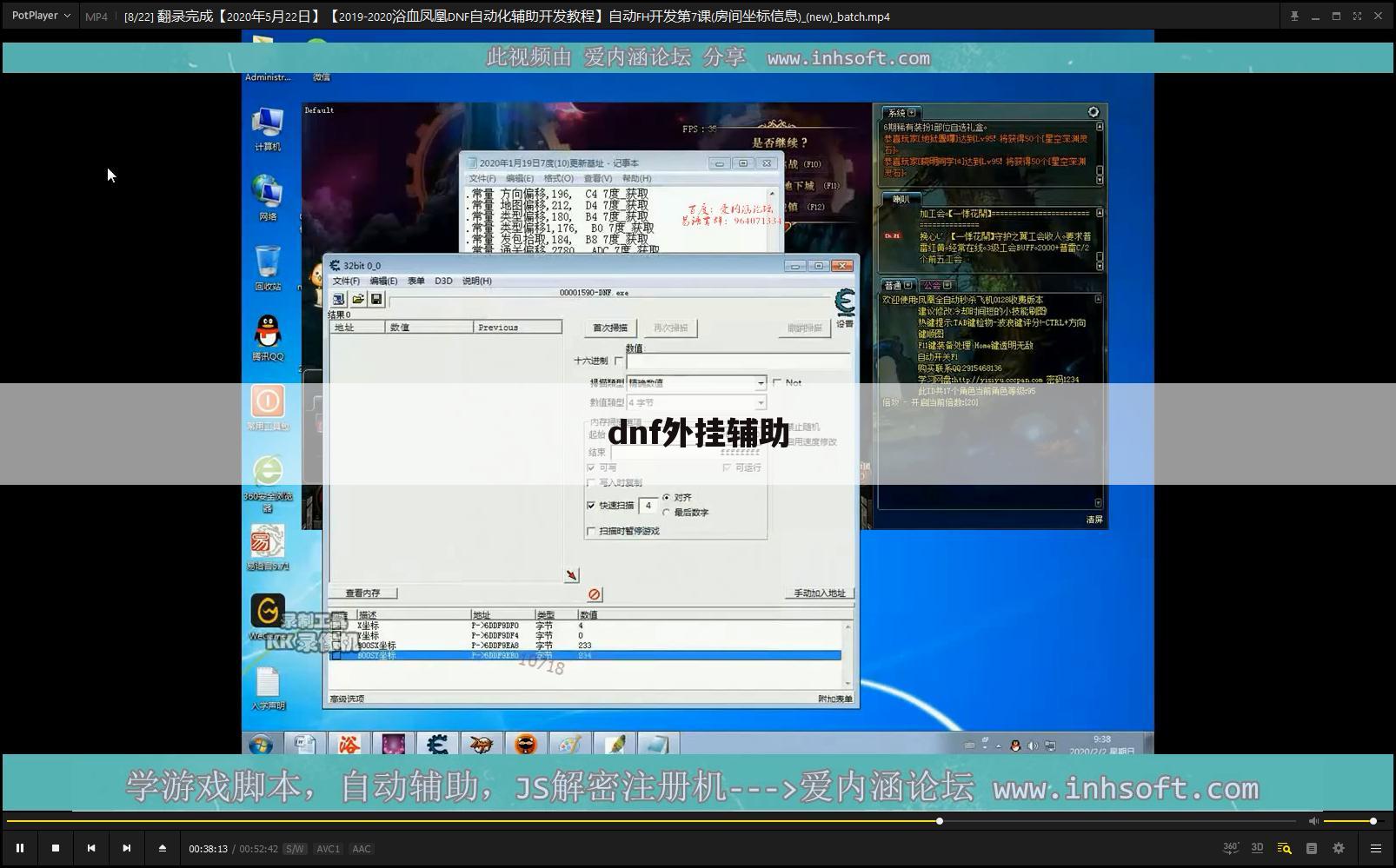Jump to the previous file

point(91,848)
